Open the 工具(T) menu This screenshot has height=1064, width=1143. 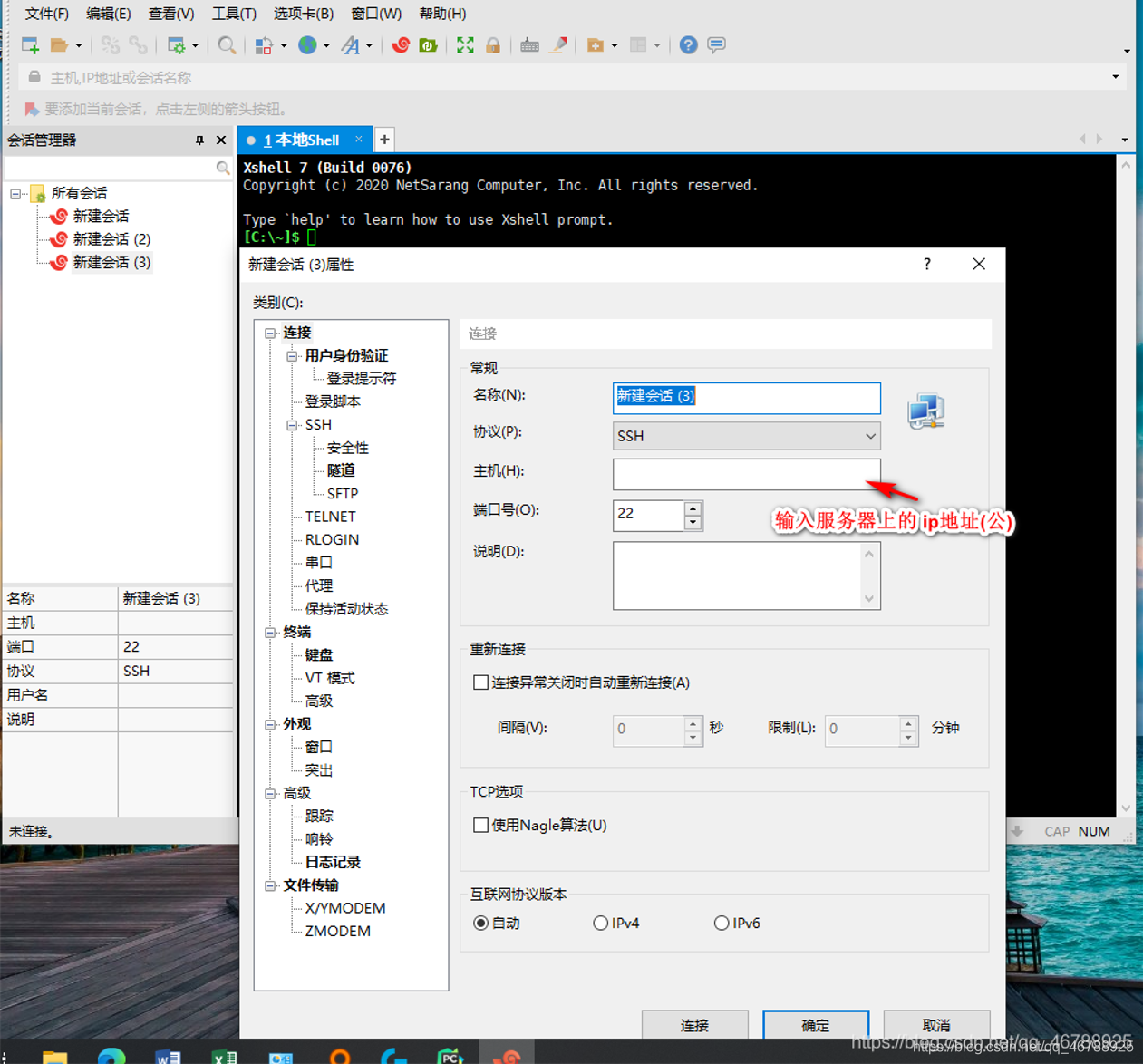click(234, 14)
